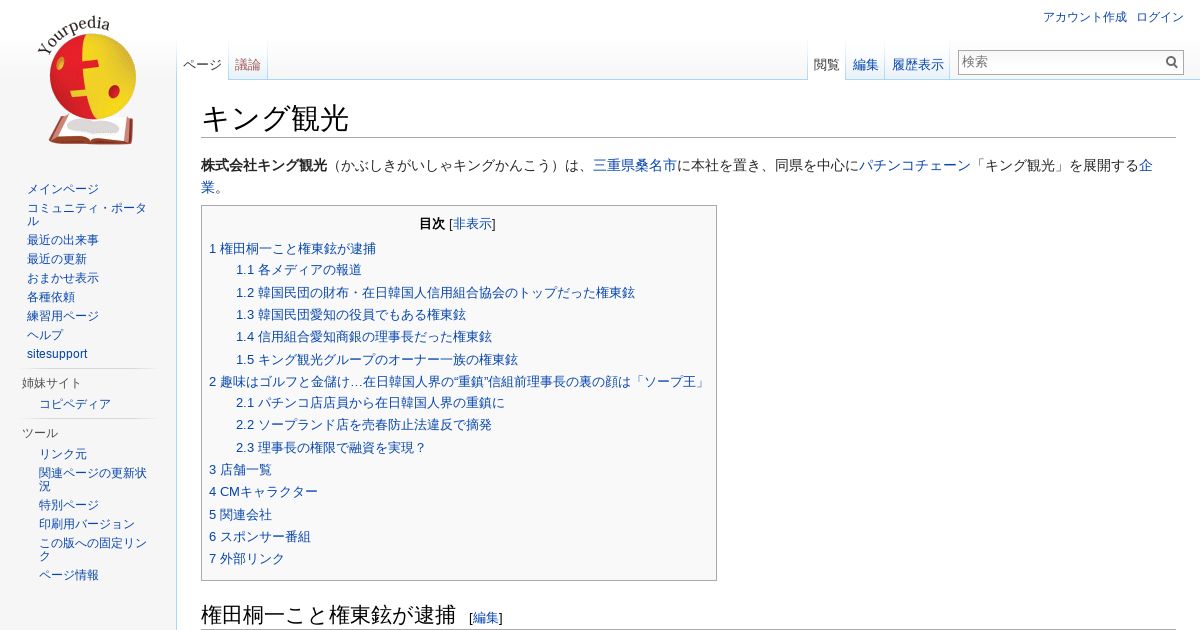Open 最近の更新 sidebar link

click(57, 259)
